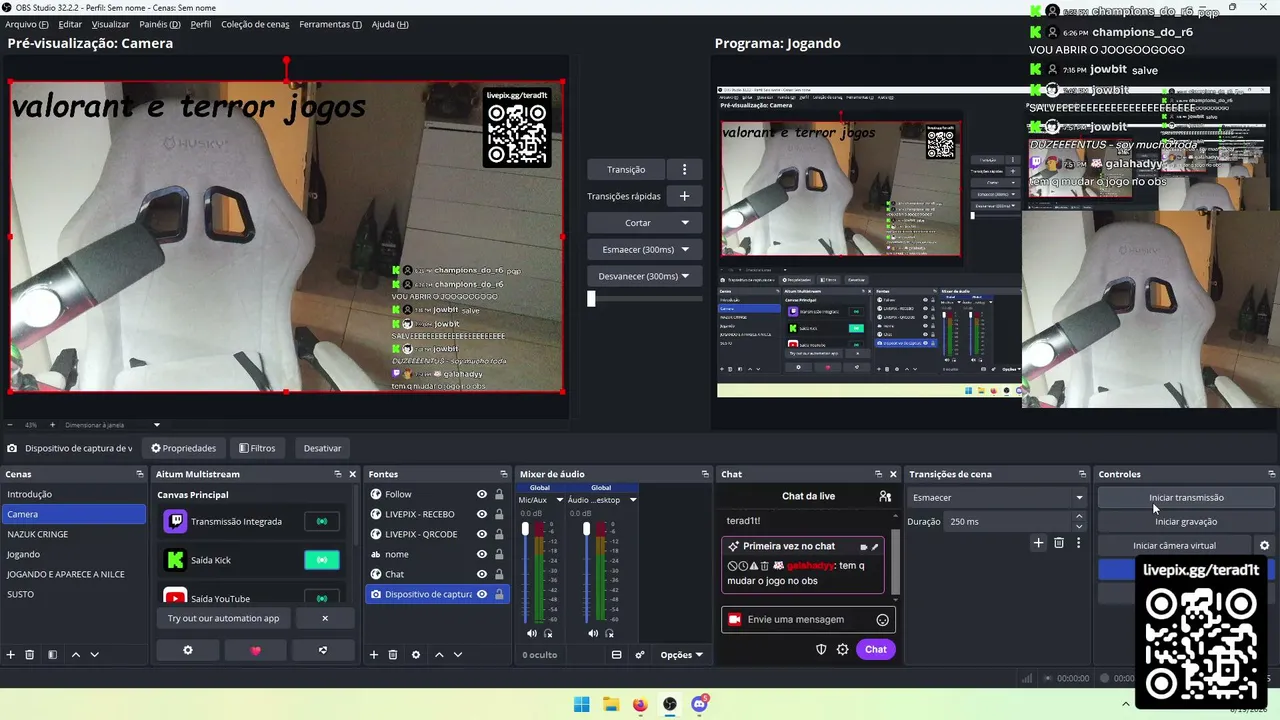Image resolution: width=1280 pixels, height=720 pixels.
Task: Click Iniciar gravação button
Action: [1186, 521]
